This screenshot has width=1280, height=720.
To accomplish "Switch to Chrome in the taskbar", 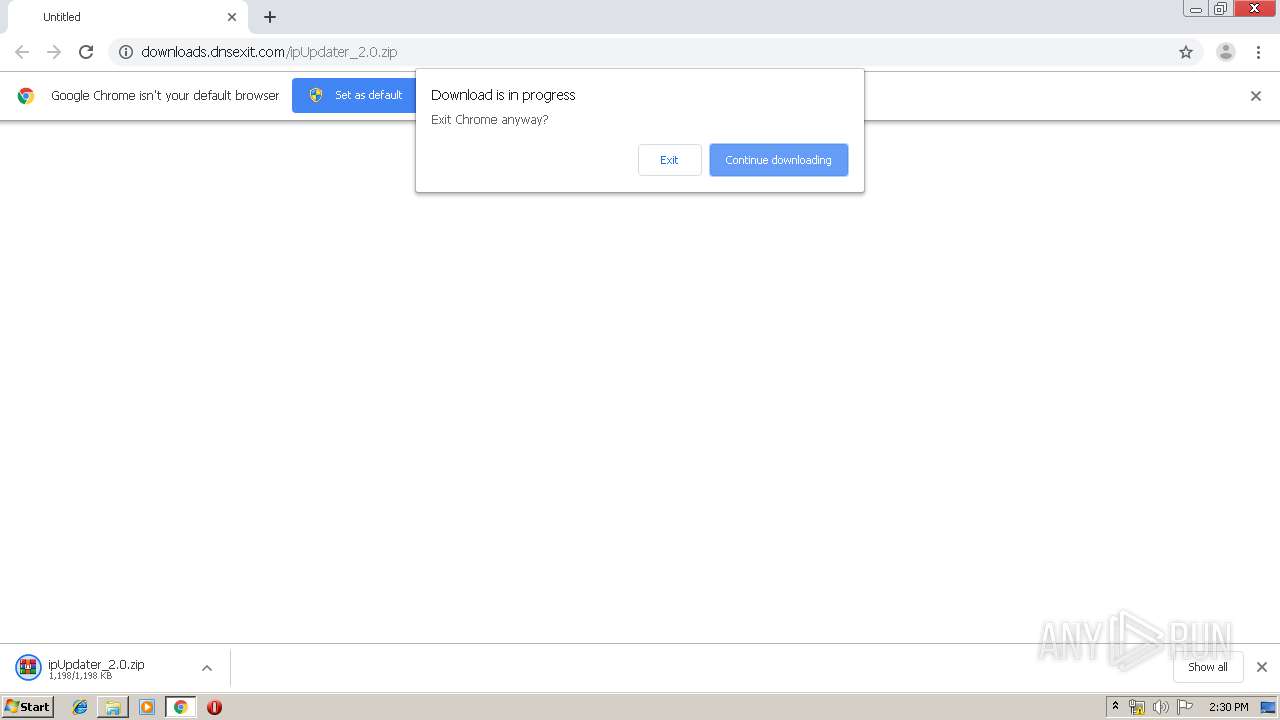I will click(180, 707).
